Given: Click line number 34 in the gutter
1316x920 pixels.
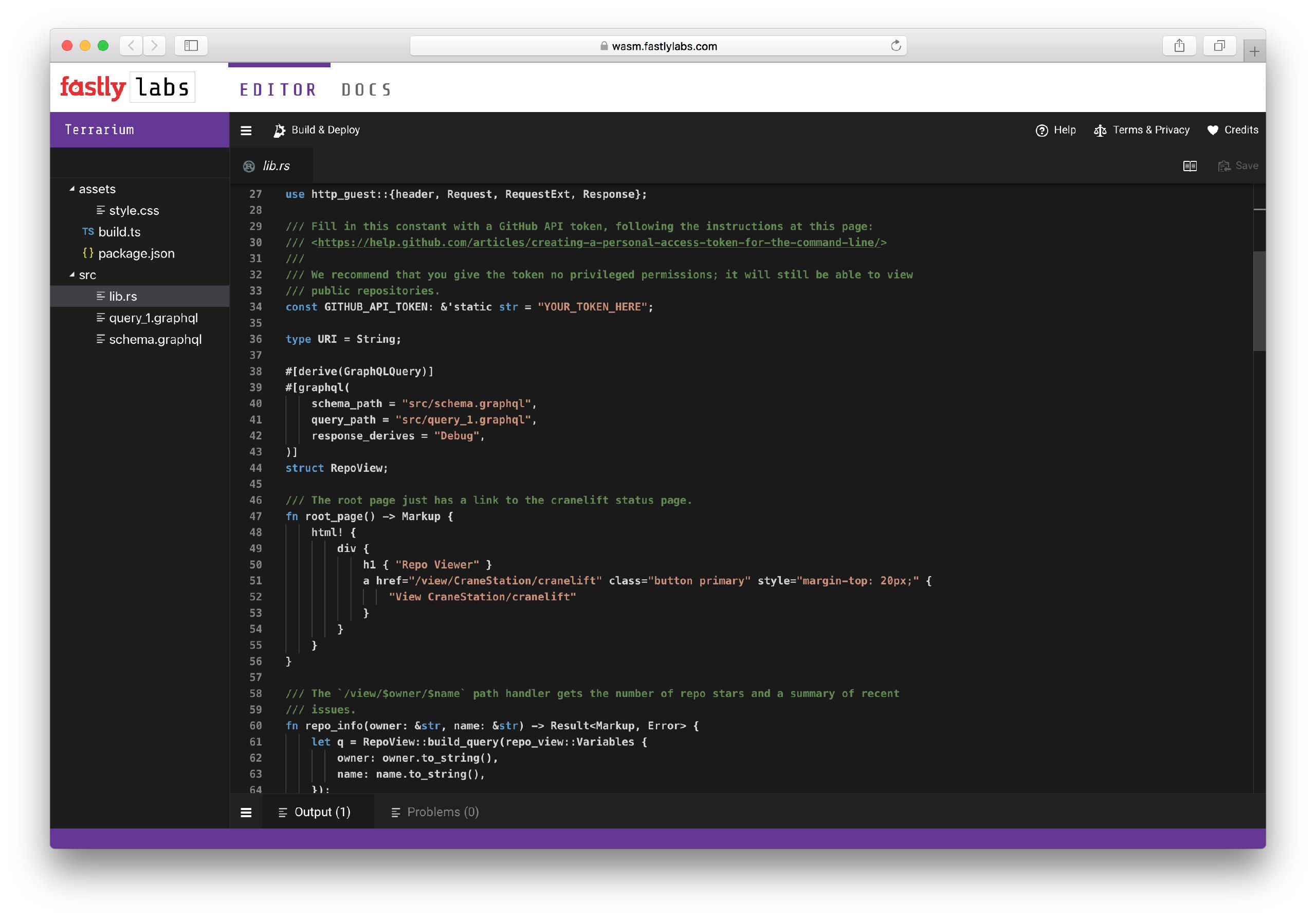Looking at the screenshot, I should tap(255, 307).
